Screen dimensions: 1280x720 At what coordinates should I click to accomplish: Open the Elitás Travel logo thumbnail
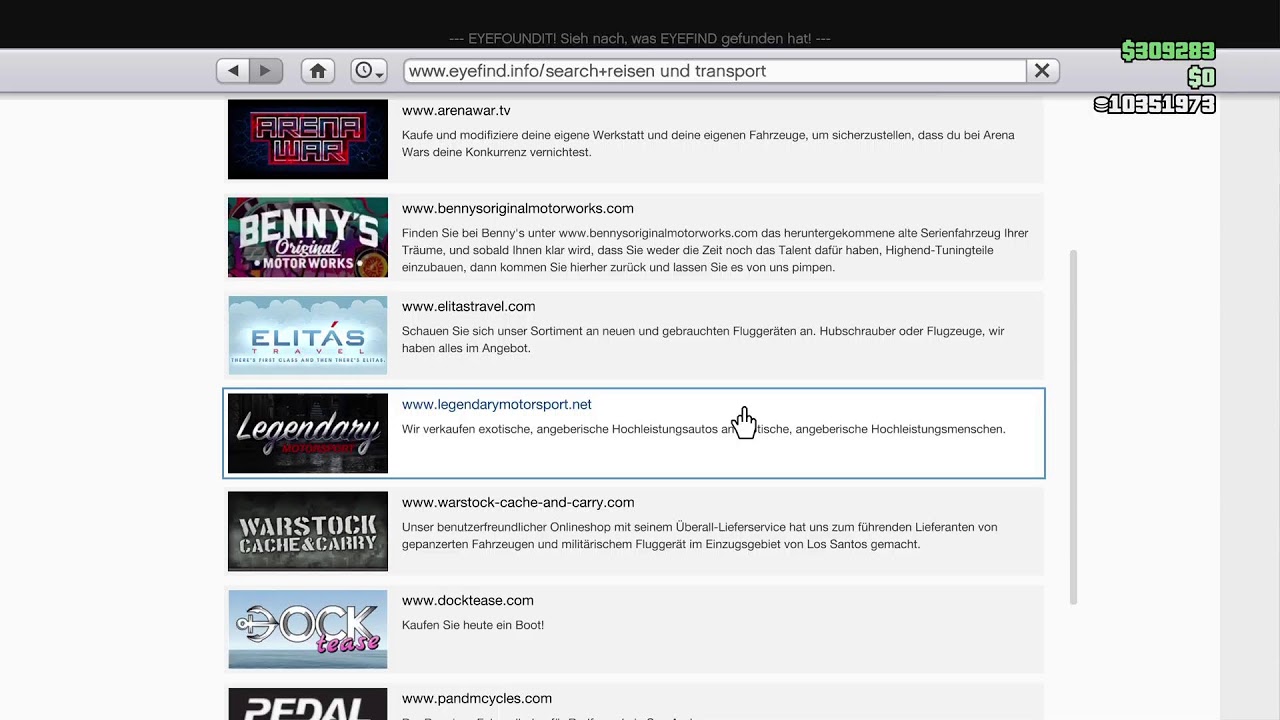[308, 335]
